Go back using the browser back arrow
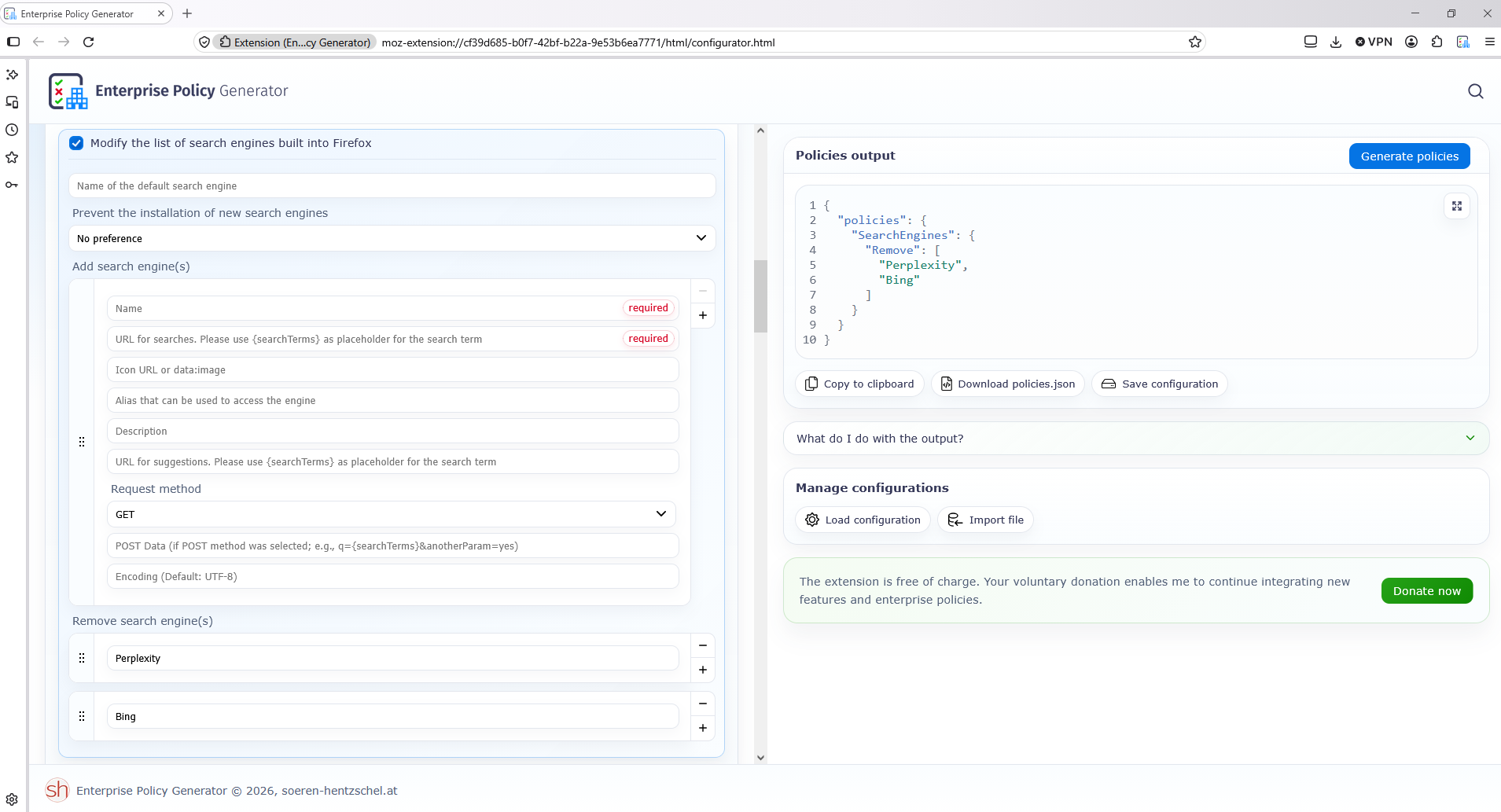This screenshot has height=812, width=1501. (38, 42)
